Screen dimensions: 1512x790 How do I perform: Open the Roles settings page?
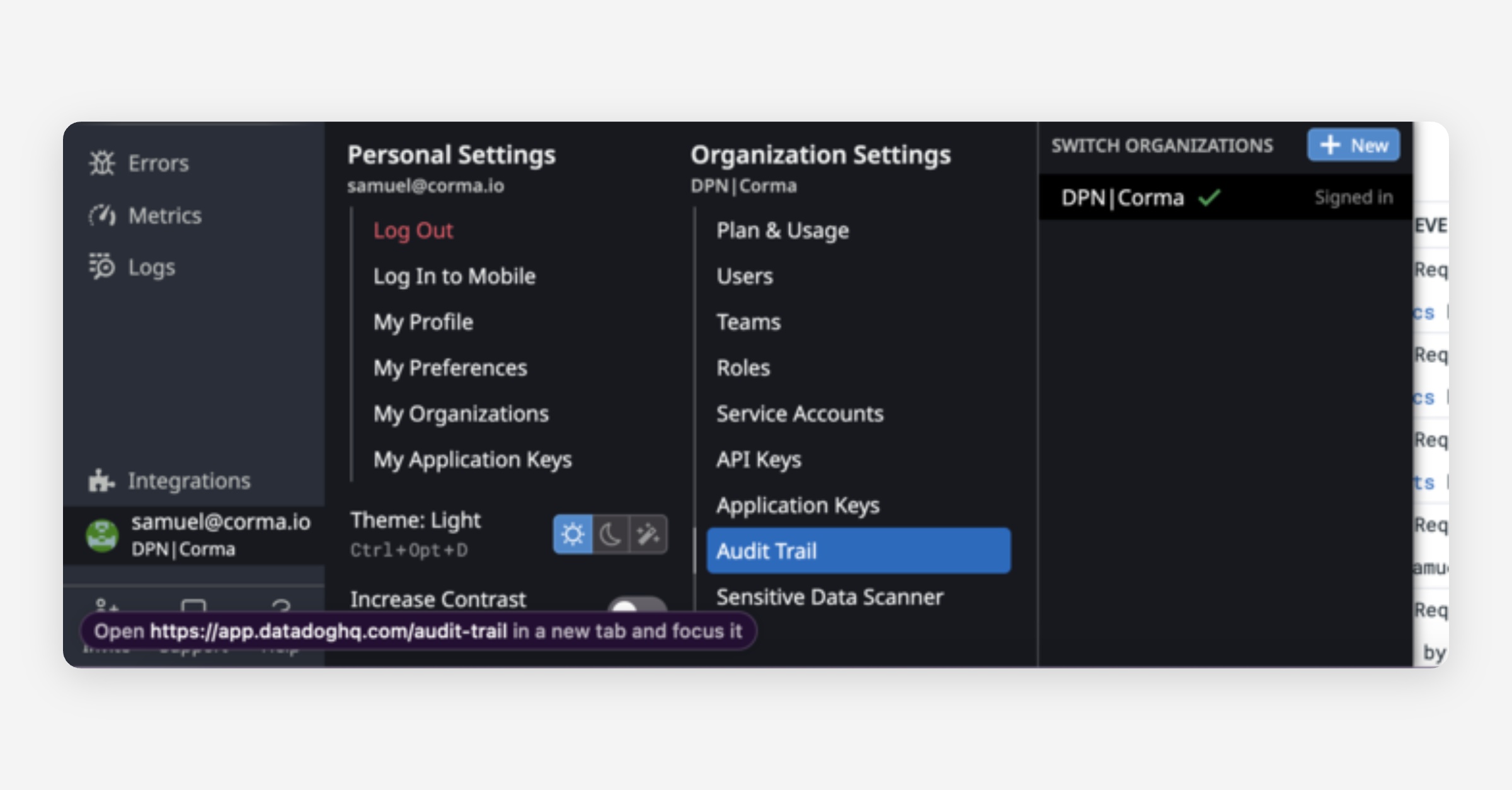tap(743, 368)
